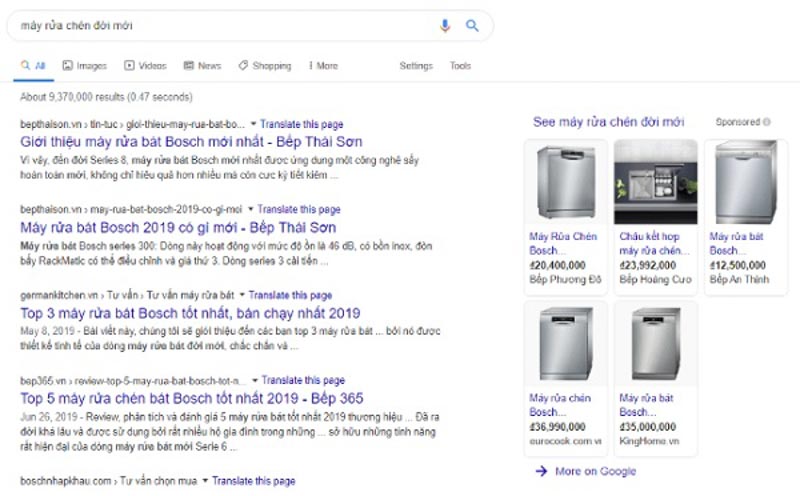
Task: Click the arrow icon beside More on Google
Action: pyautogui.click(x=541, y=471)
